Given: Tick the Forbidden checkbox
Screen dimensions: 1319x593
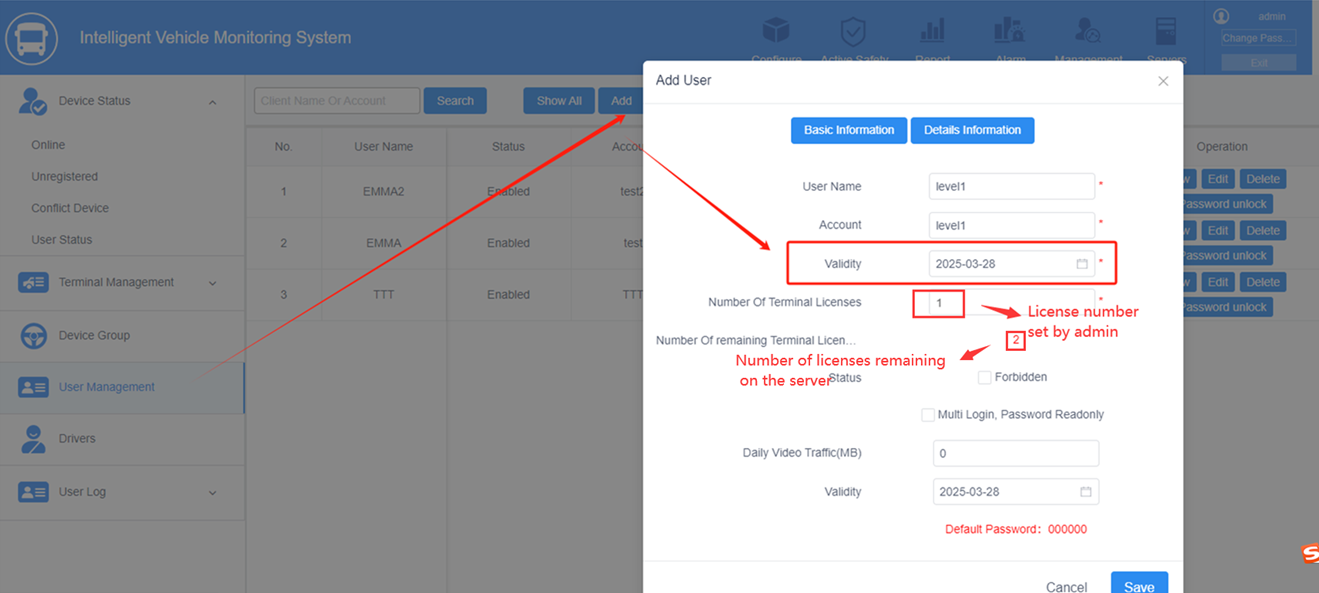Looking at the screenshot, I should click(984, 377).
